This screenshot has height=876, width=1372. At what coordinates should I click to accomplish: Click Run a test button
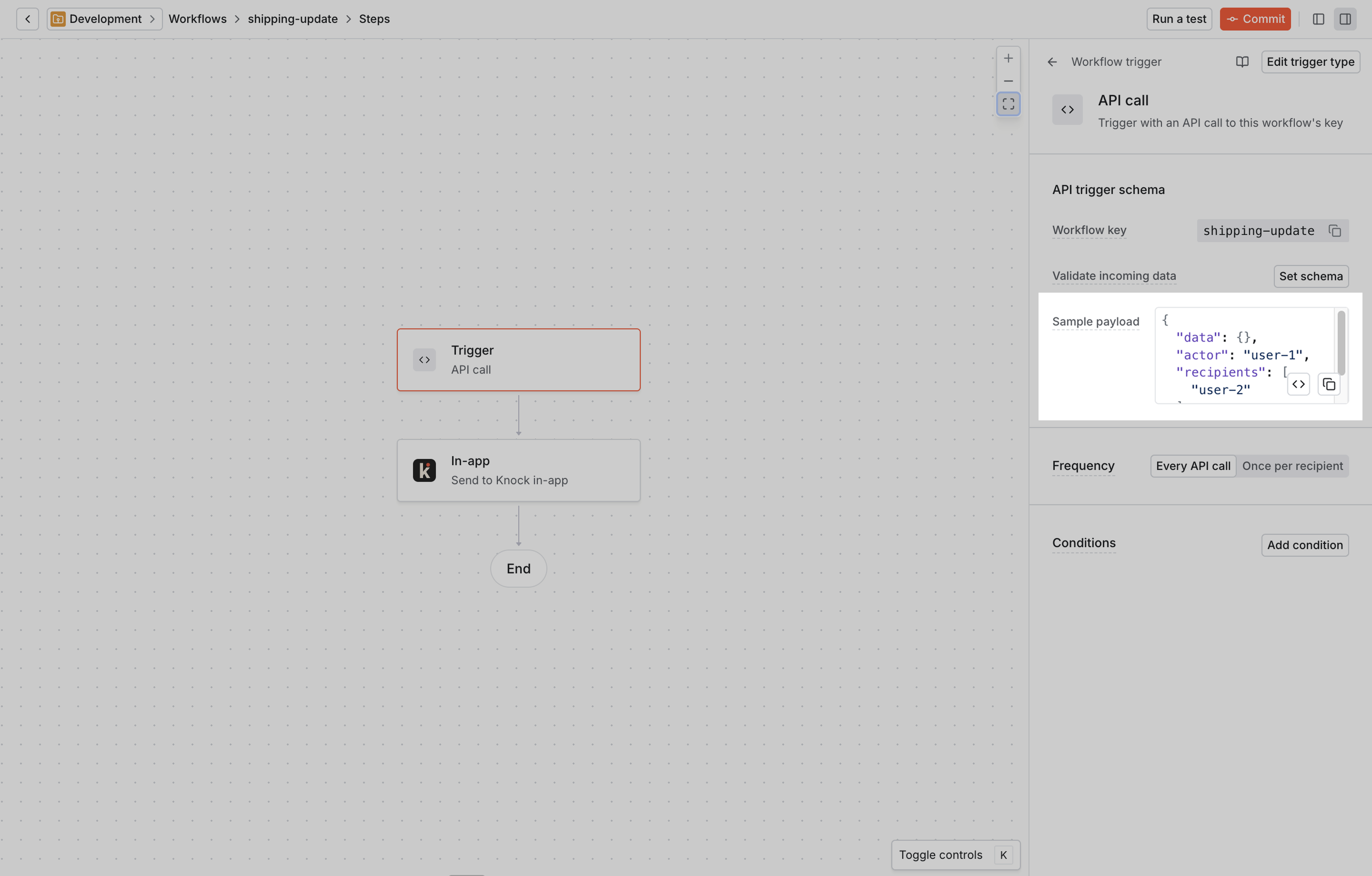point(1178,19)
